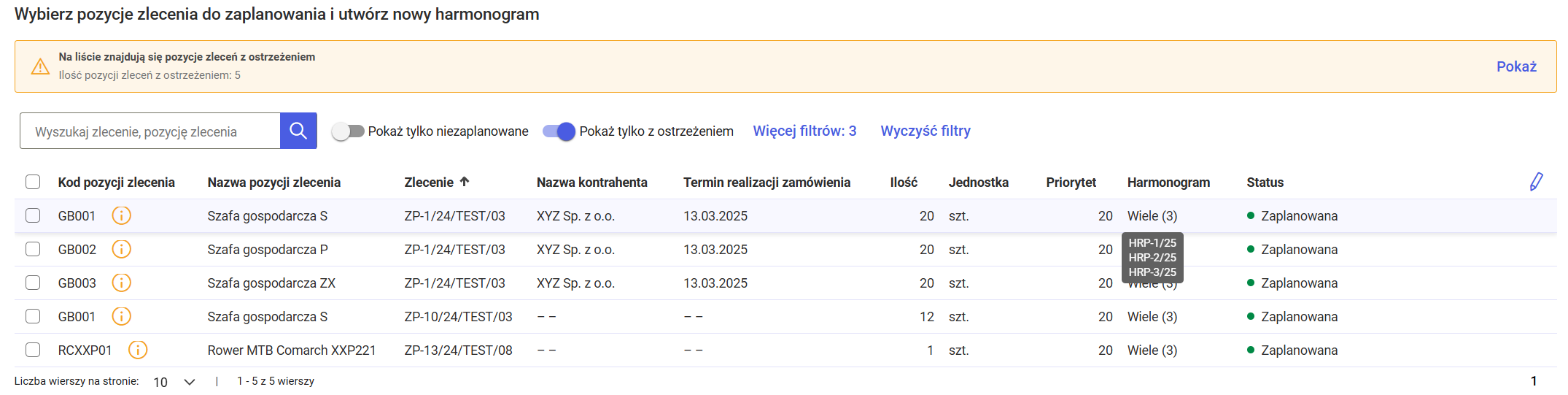Click the warning triangle icon in banner
1568x395 pixels.
click(40, 67)
